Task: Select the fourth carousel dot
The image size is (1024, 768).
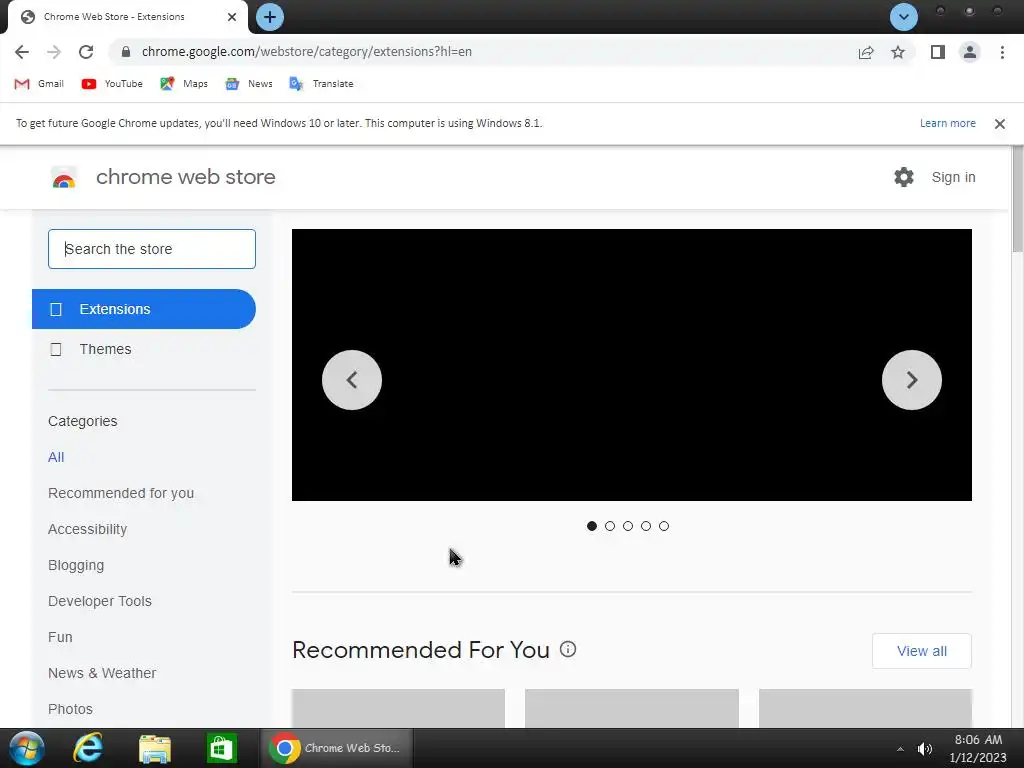Action: (646, 526)
